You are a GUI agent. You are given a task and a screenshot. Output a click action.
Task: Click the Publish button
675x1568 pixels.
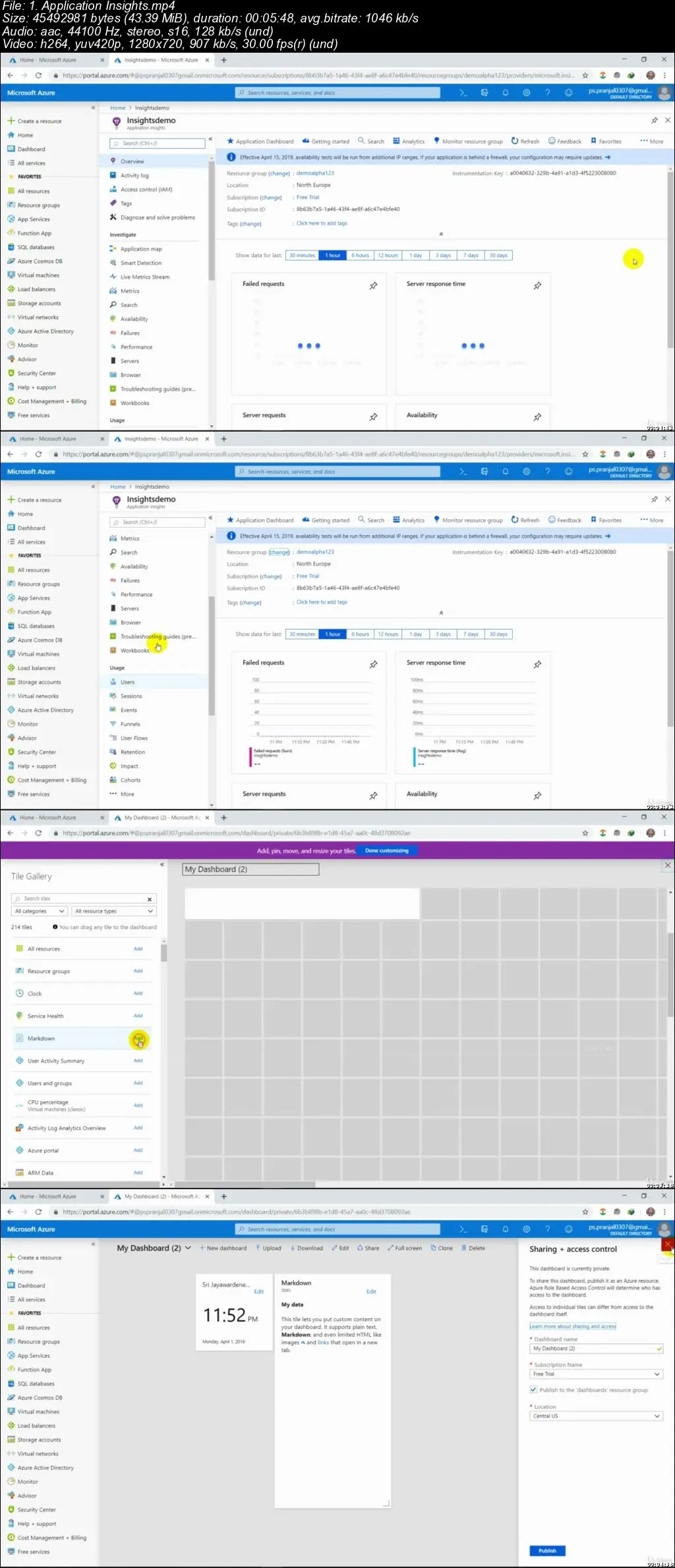(547, 1550)
